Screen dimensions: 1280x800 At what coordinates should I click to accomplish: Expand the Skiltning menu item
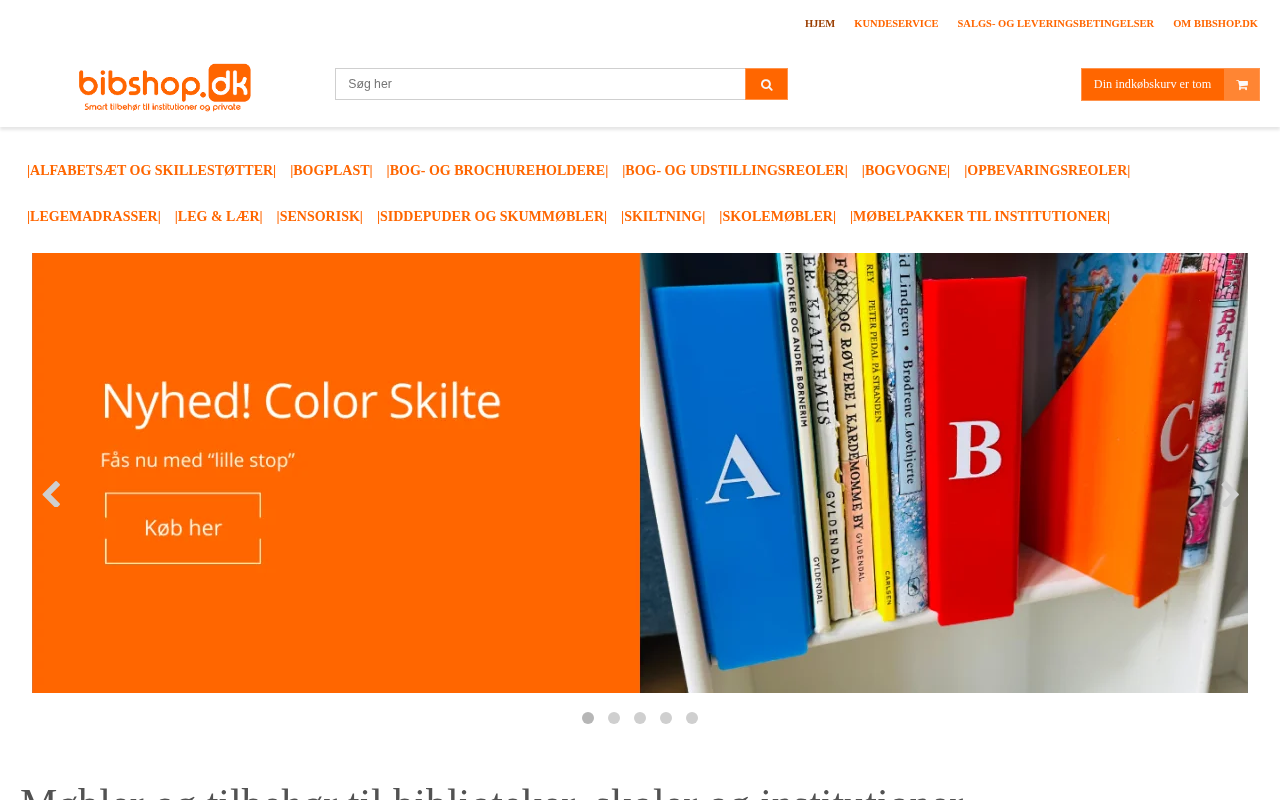coord(663,217)
